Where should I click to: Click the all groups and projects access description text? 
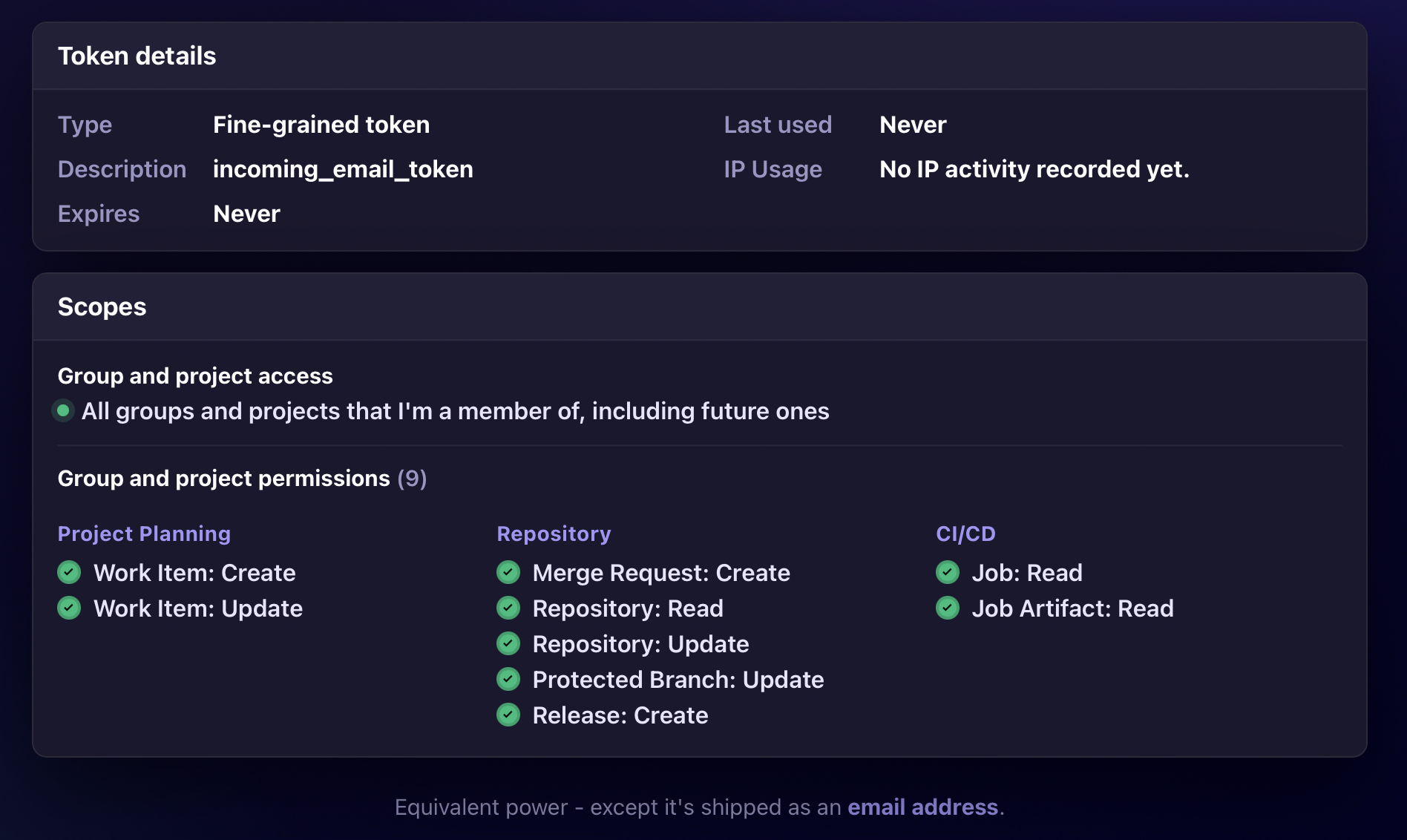(x=455, y=411)
